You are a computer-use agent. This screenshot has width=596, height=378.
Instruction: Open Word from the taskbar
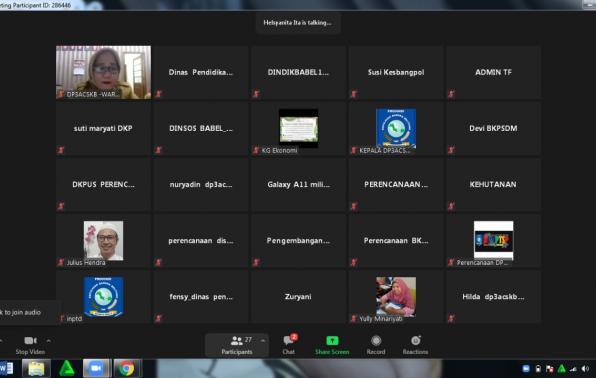point(6,368)
